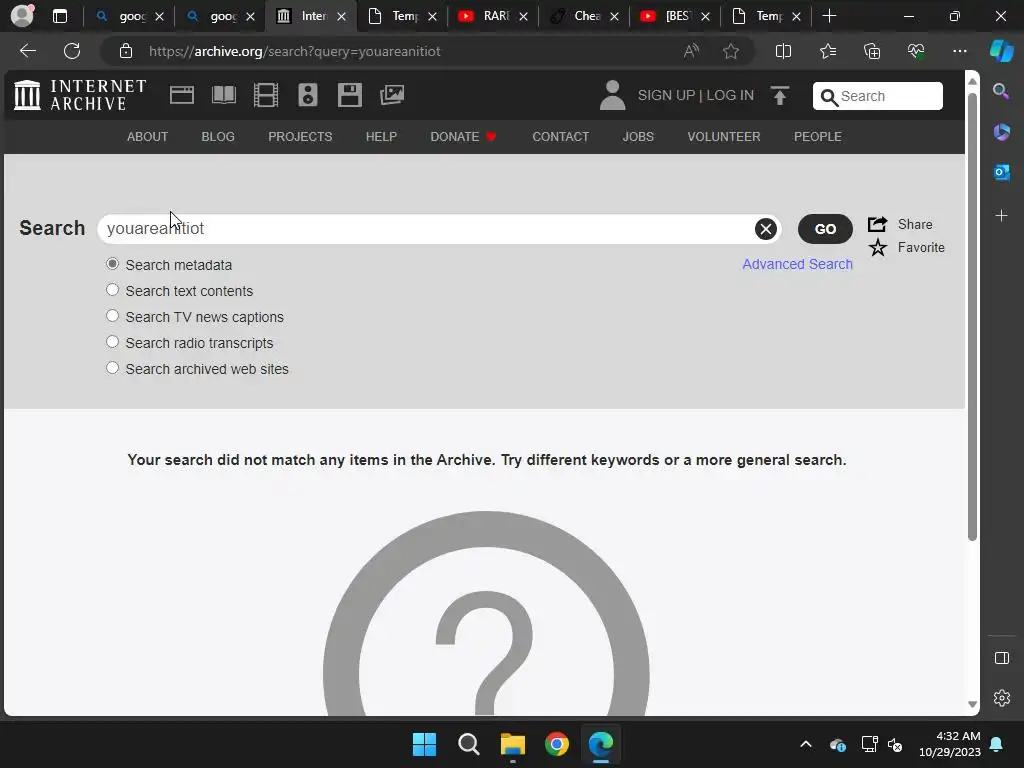
Task: Open the Windows Start menu
Action: point(424,744)
